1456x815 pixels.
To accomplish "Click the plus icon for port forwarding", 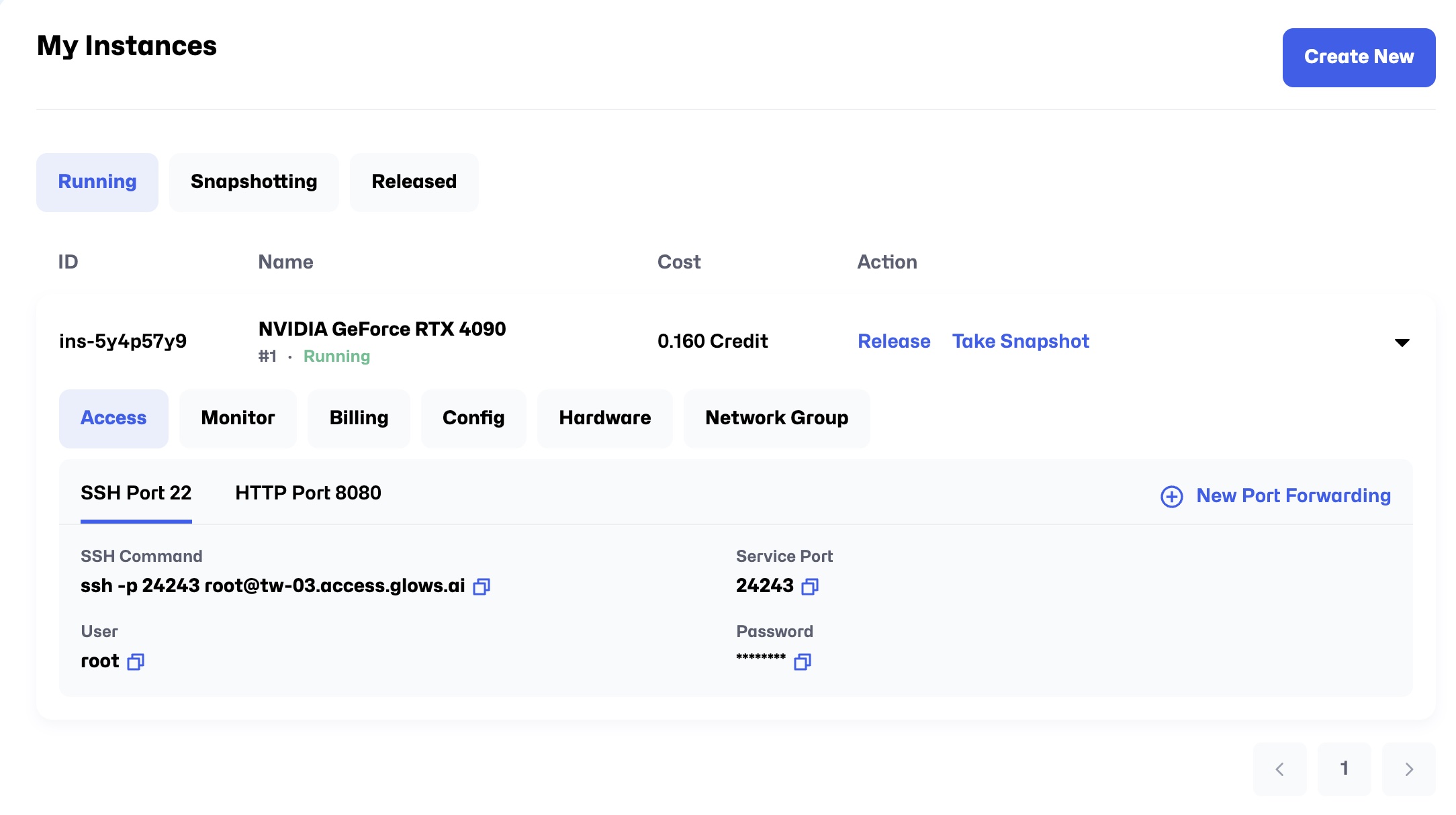I will coord(1172,497).
